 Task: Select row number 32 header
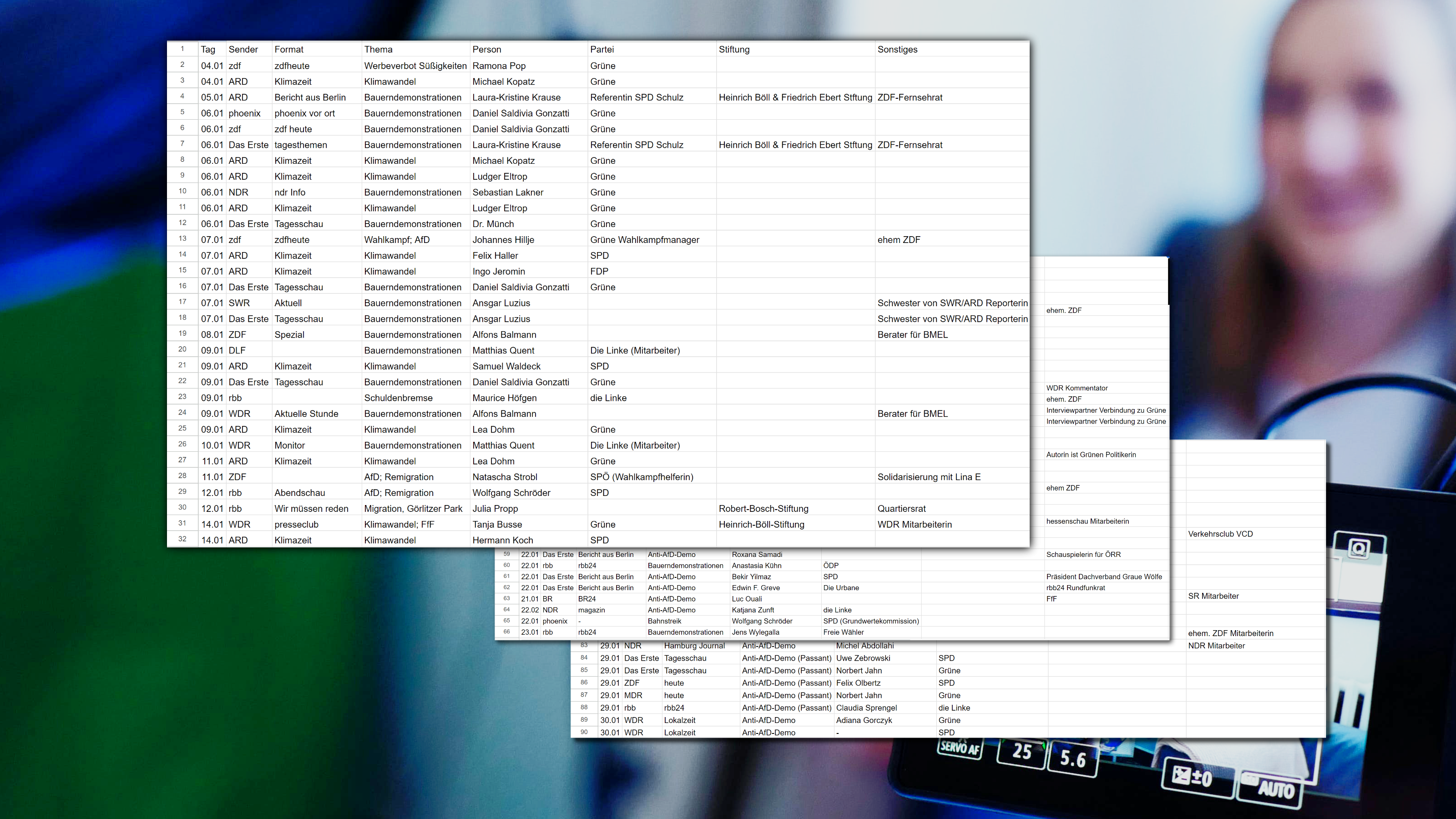tap(182, 539)
